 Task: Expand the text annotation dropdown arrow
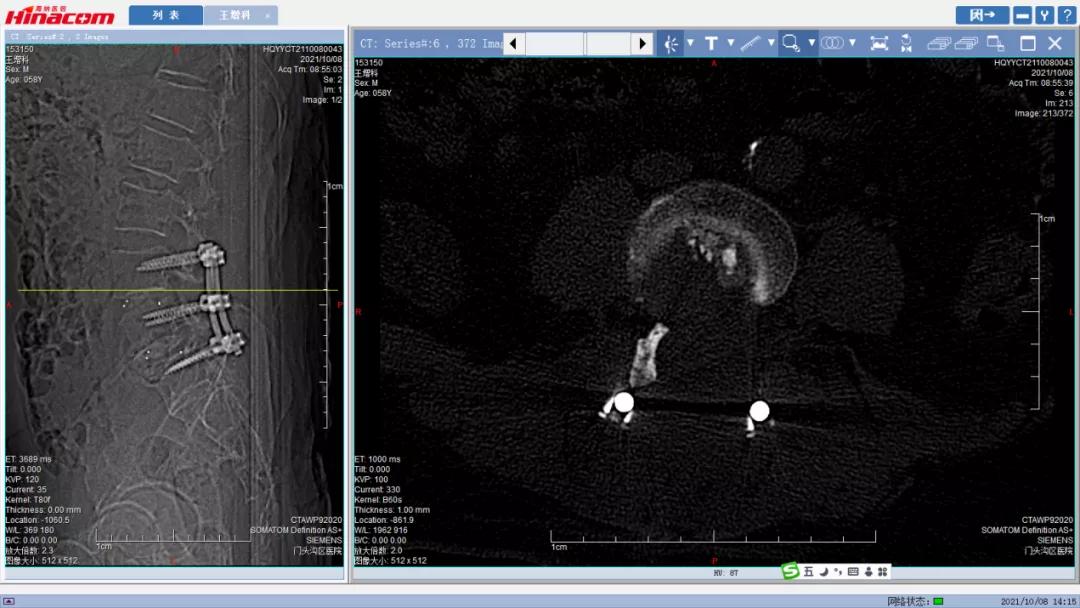click(x=731, y=43)
